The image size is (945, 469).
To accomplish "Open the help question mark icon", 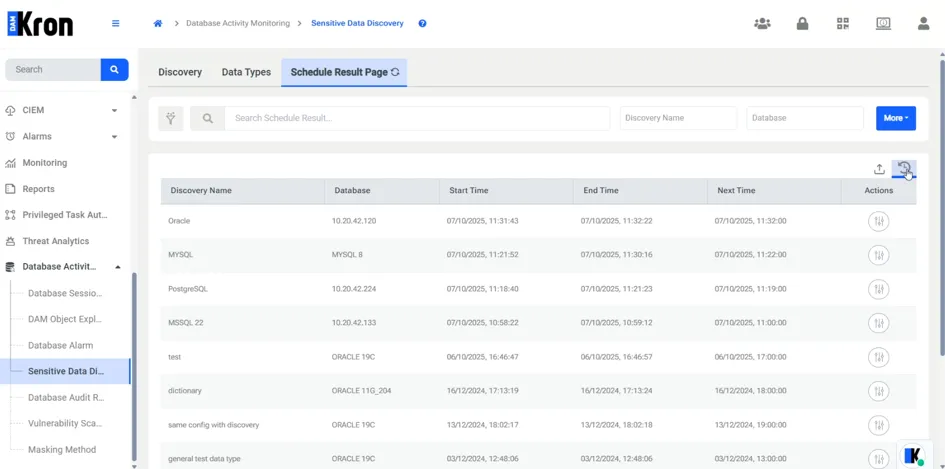I will pyautogui.click(x=422, y=24).
